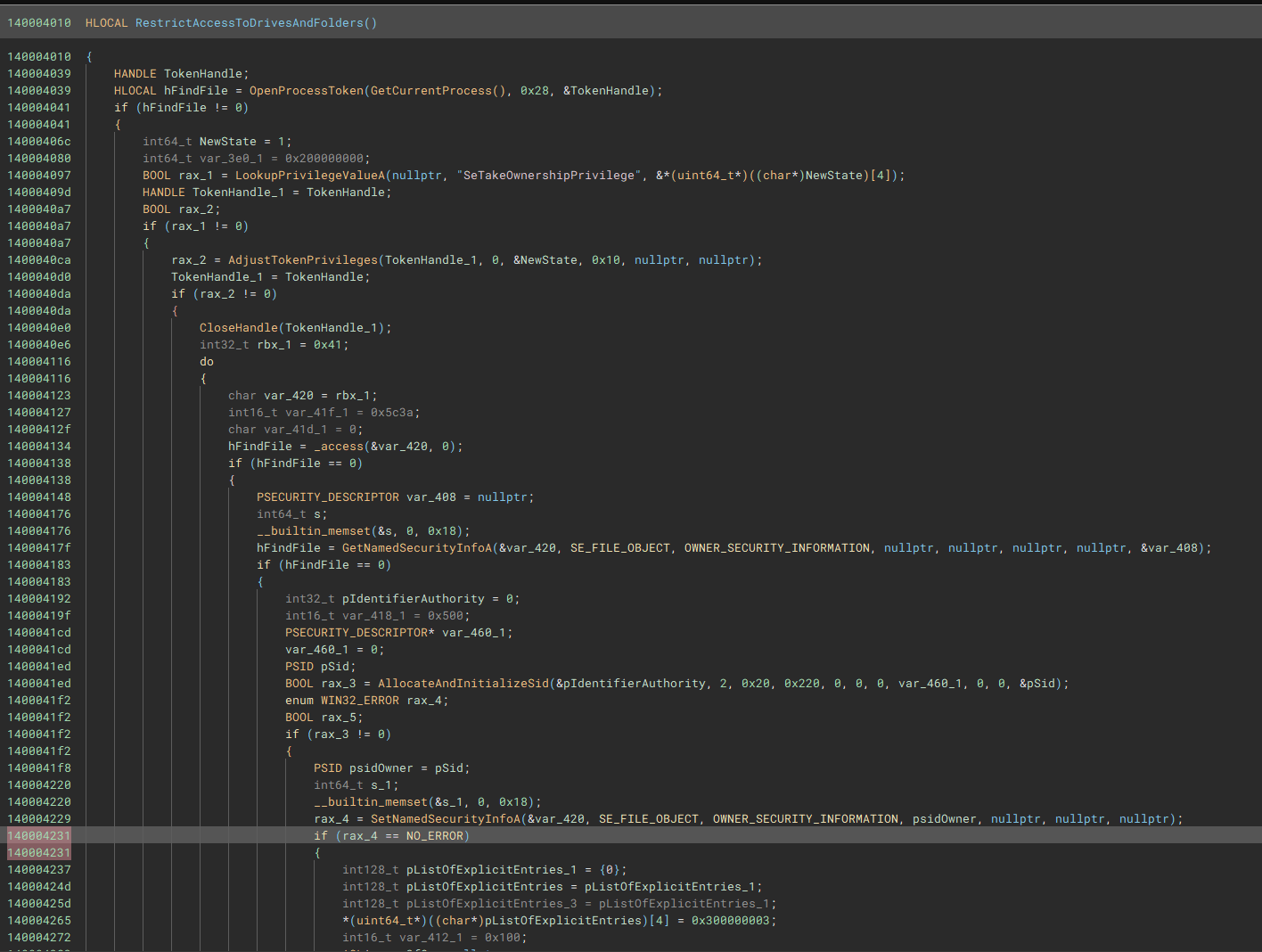
Task: Select the CloseHandle call
Action: tap(238, 328)
